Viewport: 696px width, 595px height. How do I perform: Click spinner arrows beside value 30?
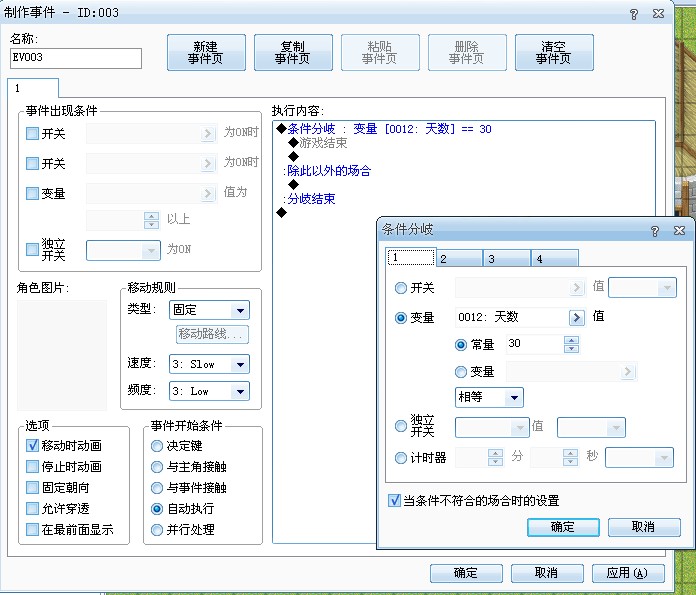tap(571, 344)
